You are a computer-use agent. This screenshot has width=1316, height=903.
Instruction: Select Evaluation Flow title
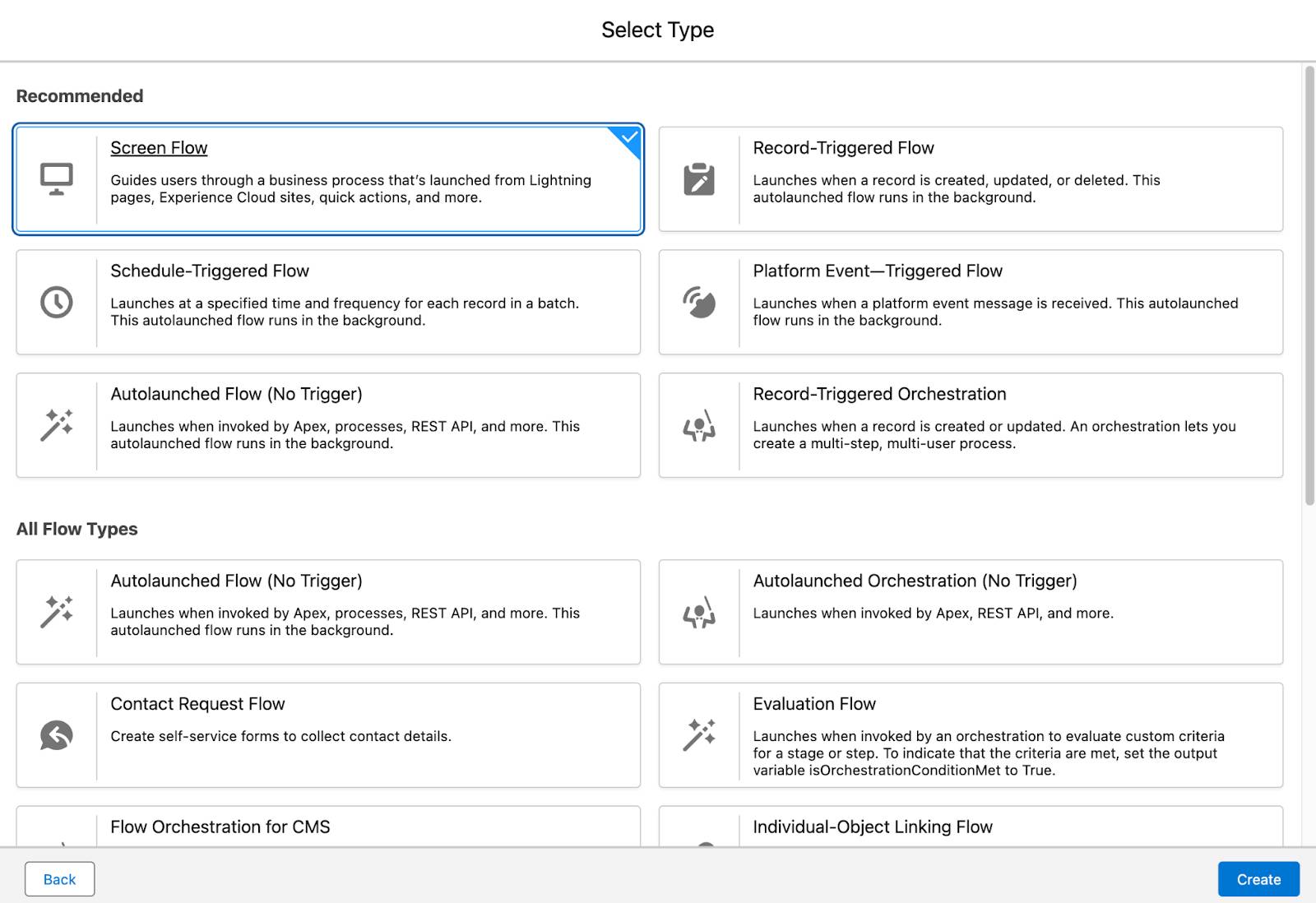(x=814, y=704)
